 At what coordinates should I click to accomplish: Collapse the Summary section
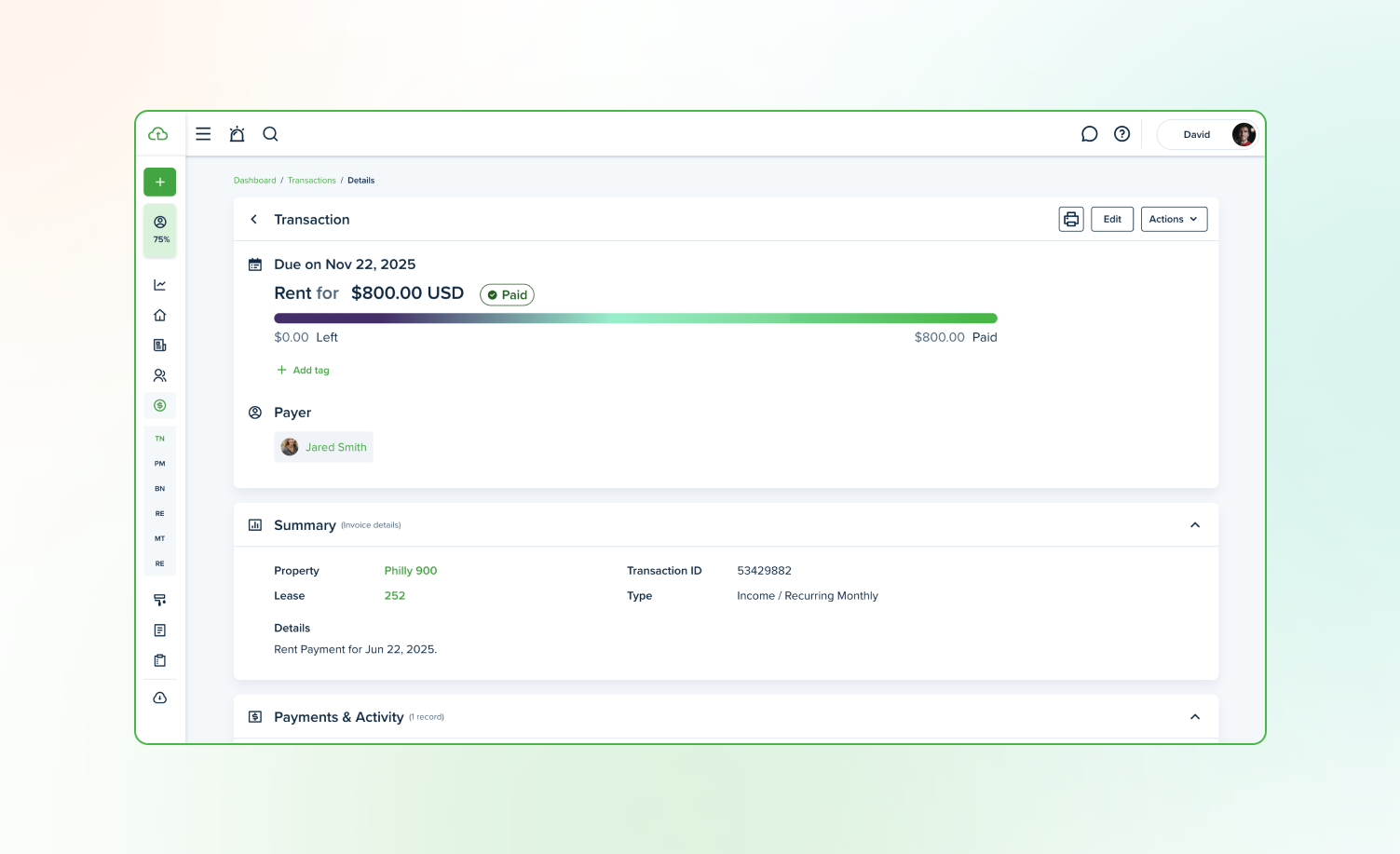tap(1194, 525)
